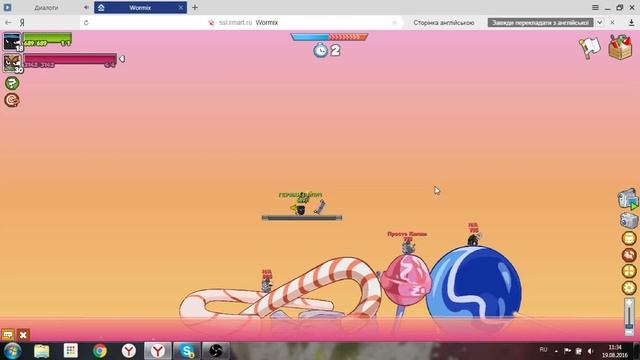Screen dimensions: 640x360
Task: Click the enemy worm on pink lollipop
Action: click(408, 248)
